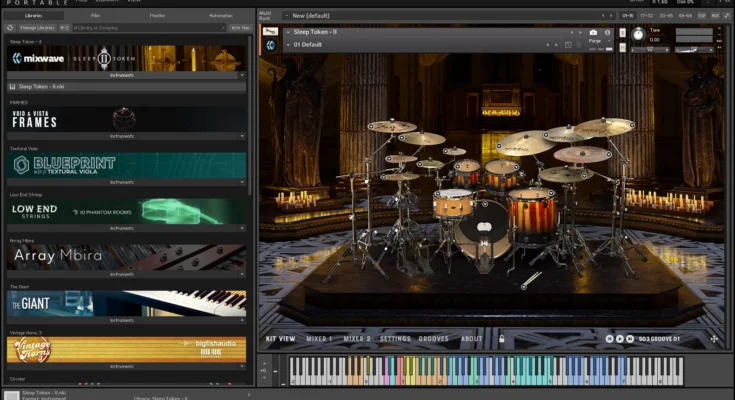Adjust the Tune knob
The image size is (735, 400).
638,35
